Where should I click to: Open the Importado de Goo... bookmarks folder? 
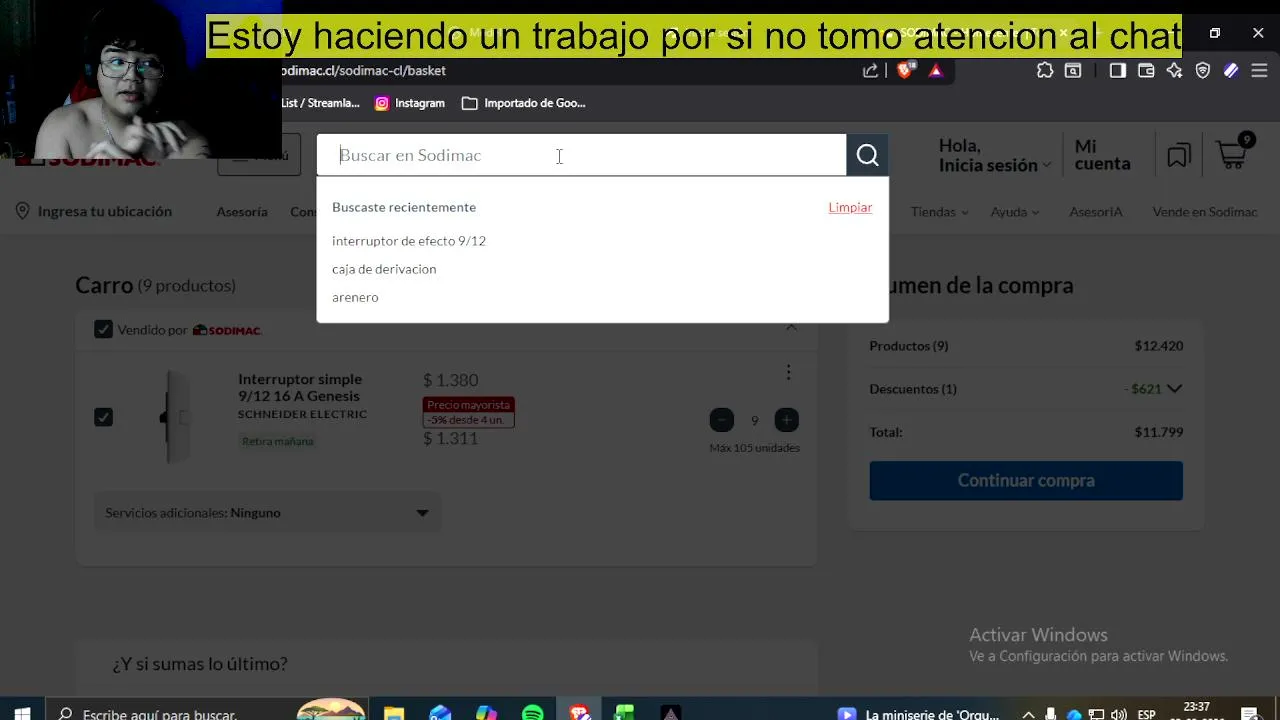(x=524, y=103)
